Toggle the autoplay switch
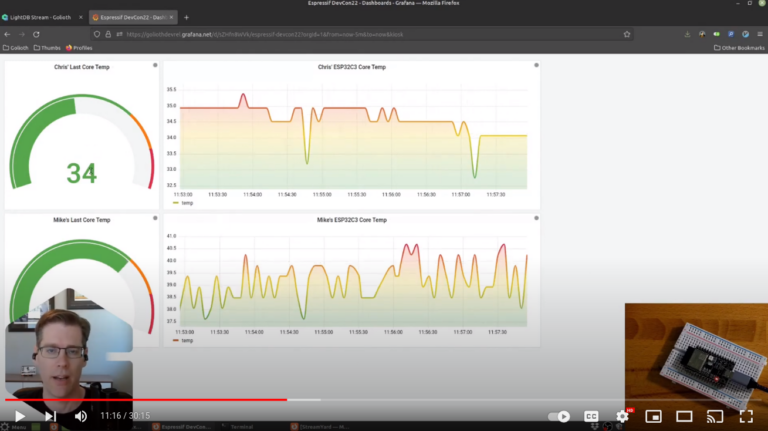The image size is (768, 431). pos(560,416)
